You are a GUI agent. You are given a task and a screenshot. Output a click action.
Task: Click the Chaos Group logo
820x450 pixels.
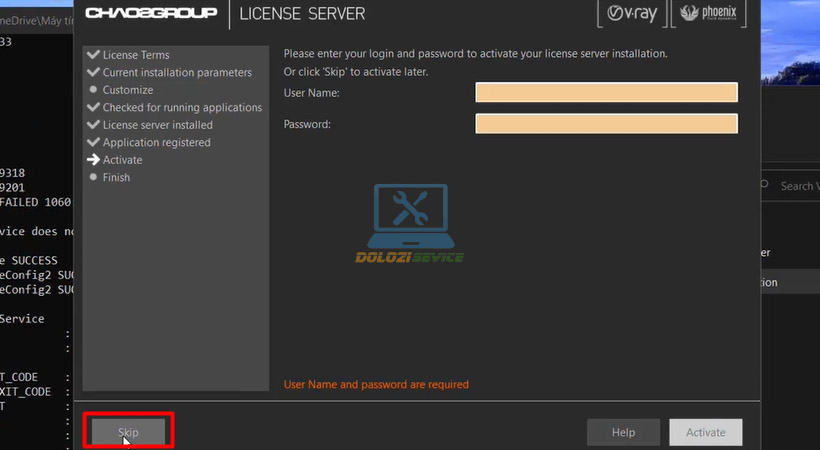152,14
